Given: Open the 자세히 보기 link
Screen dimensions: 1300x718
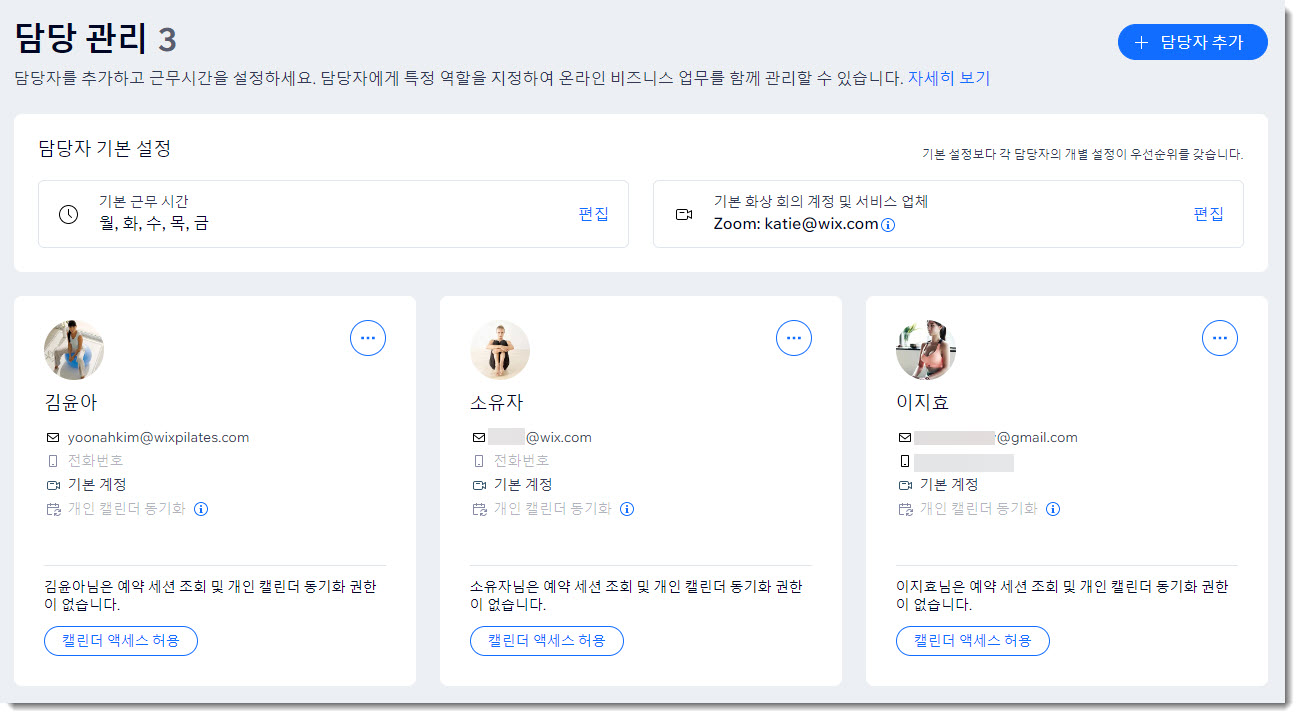Looking at the screenshot, I should [x=948, y=78].
